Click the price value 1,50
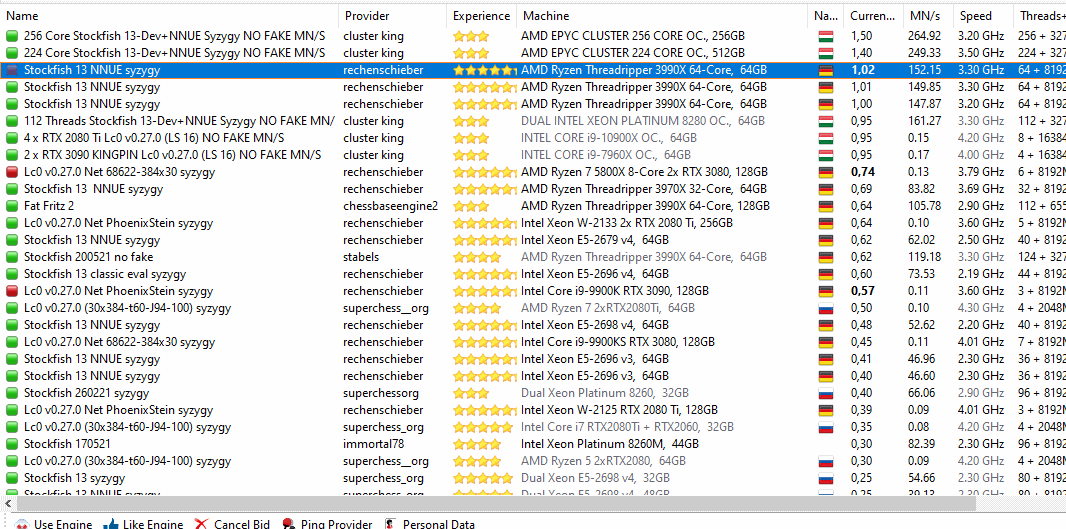The width and height of the screenshot is (1066, 529). point(862,36)
